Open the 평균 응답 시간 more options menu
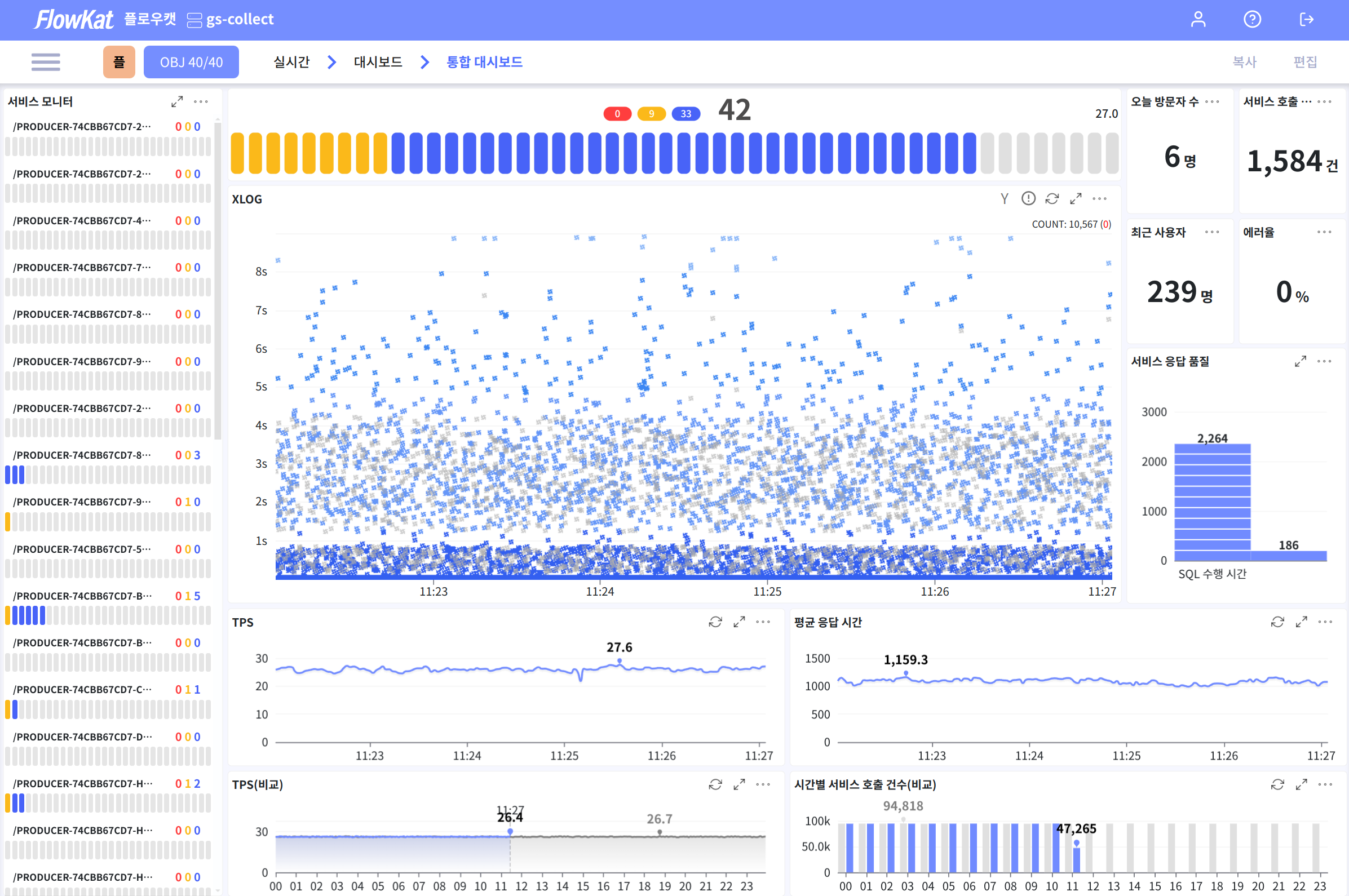 click(x=1325, y=622)
